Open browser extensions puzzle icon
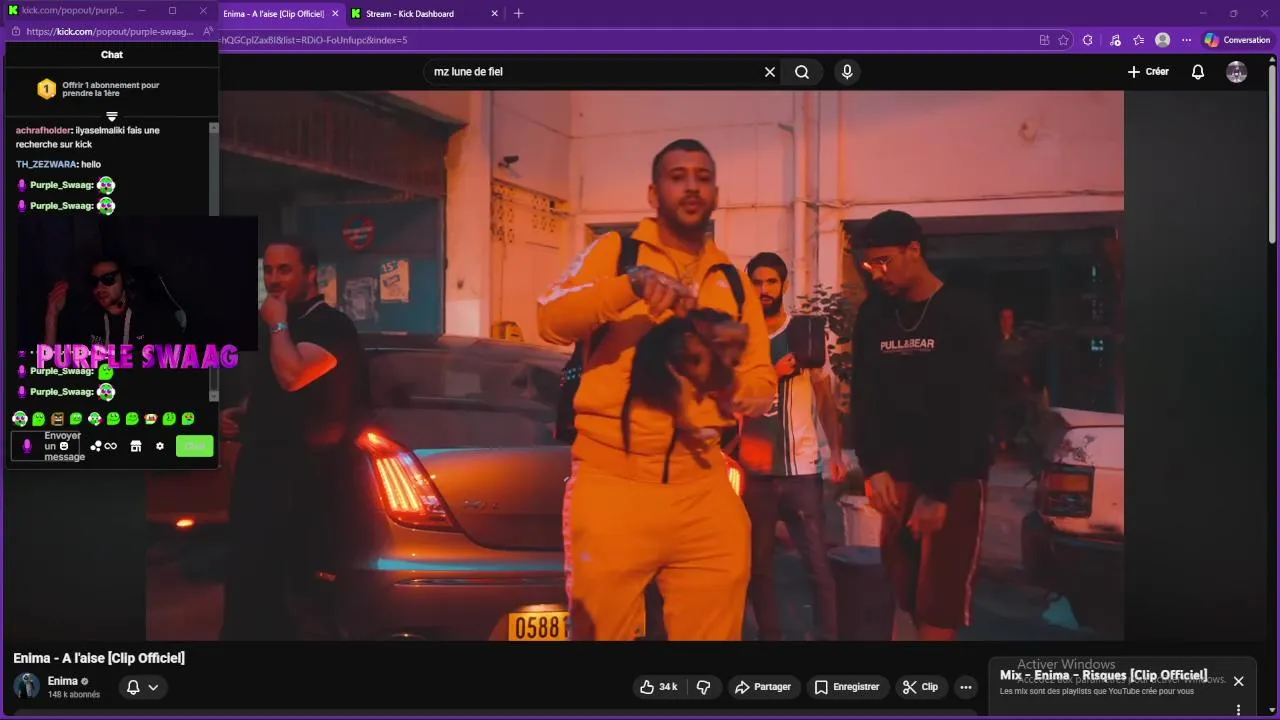This screenshot has height=720, width=1280. (x=1088, y=40)
